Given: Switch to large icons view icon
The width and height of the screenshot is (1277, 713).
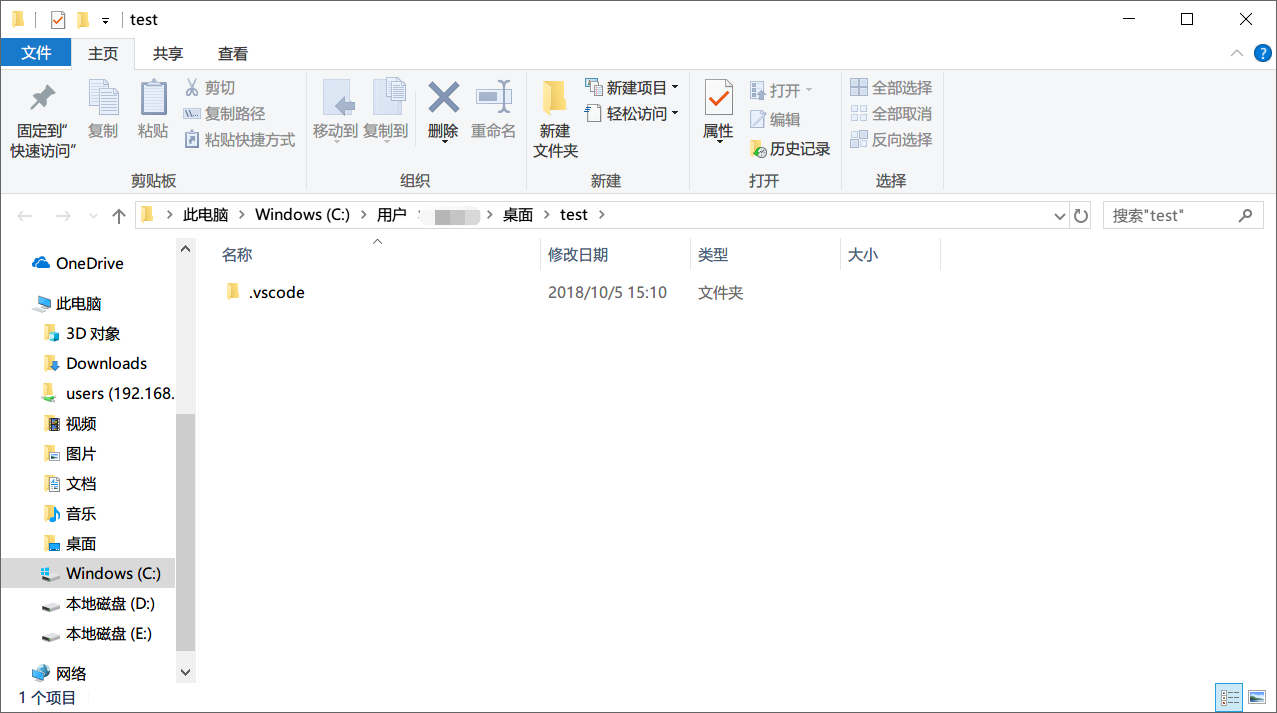Looking at the screenshot, I should coord(1257,698).
